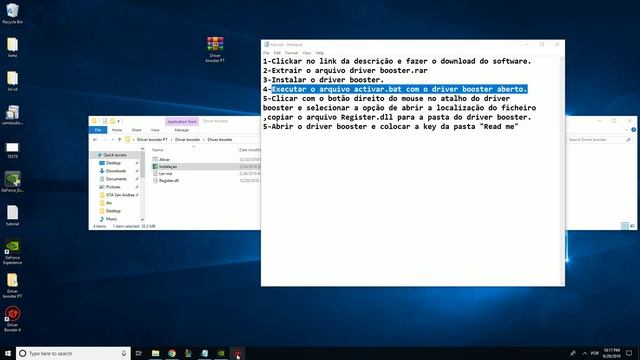
Task: Open Notepad Edit menu
Action: (x=277, y=53)
